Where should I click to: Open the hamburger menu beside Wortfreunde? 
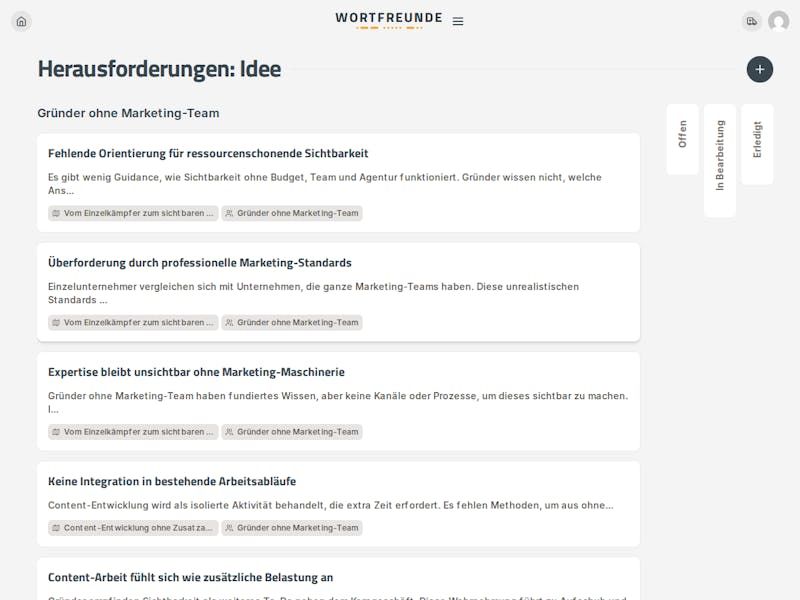(458, 21)
